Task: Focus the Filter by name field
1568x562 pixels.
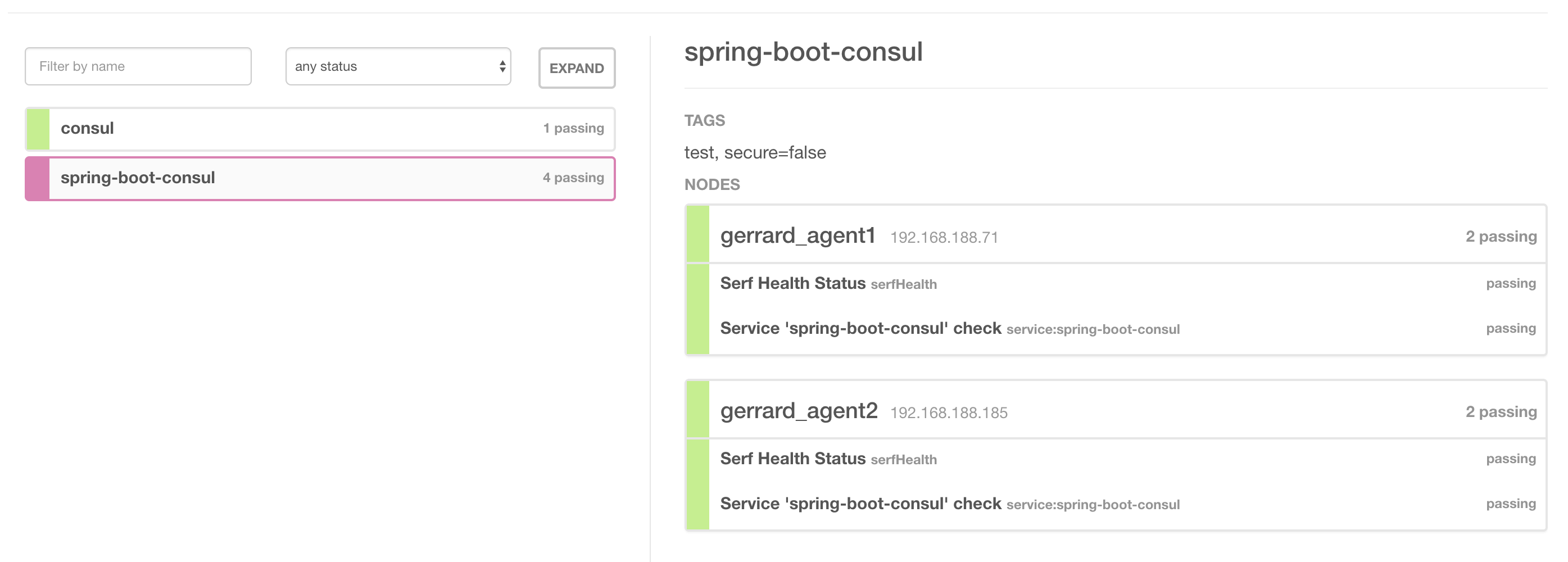Action: (x=138, y=66)
